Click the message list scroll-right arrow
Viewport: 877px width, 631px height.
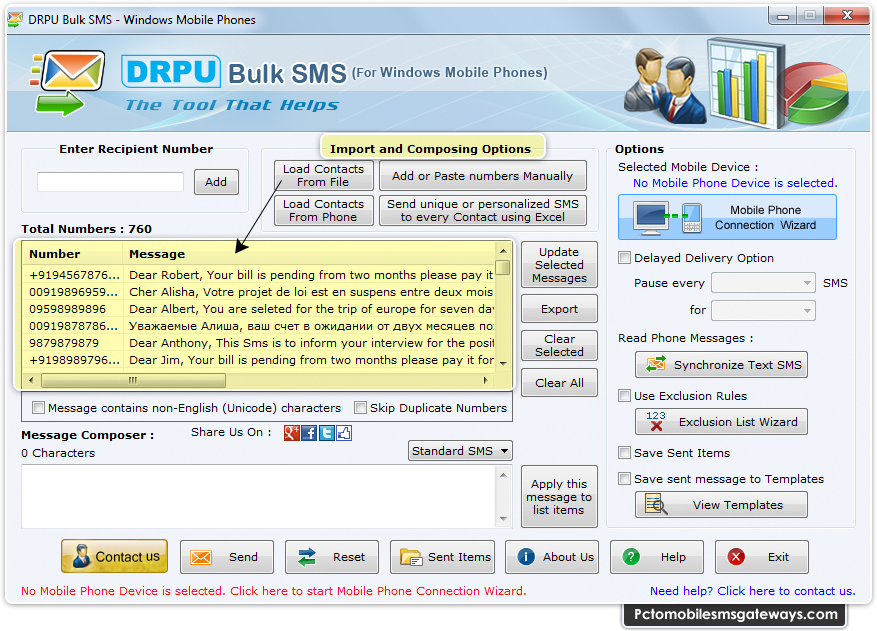485,380
